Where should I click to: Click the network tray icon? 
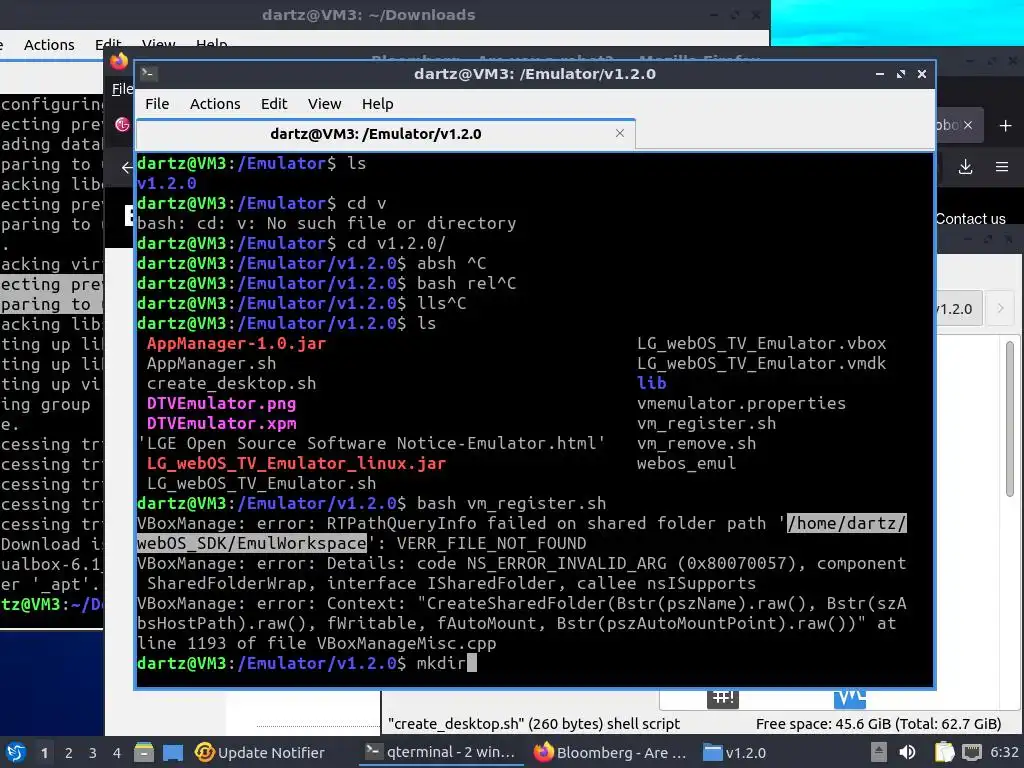(972, 753)
